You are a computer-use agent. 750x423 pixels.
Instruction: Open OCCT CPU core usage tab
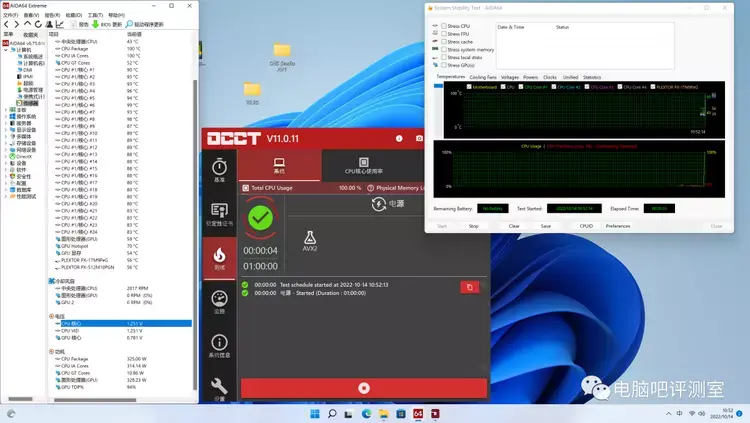(x=364, y=166)
